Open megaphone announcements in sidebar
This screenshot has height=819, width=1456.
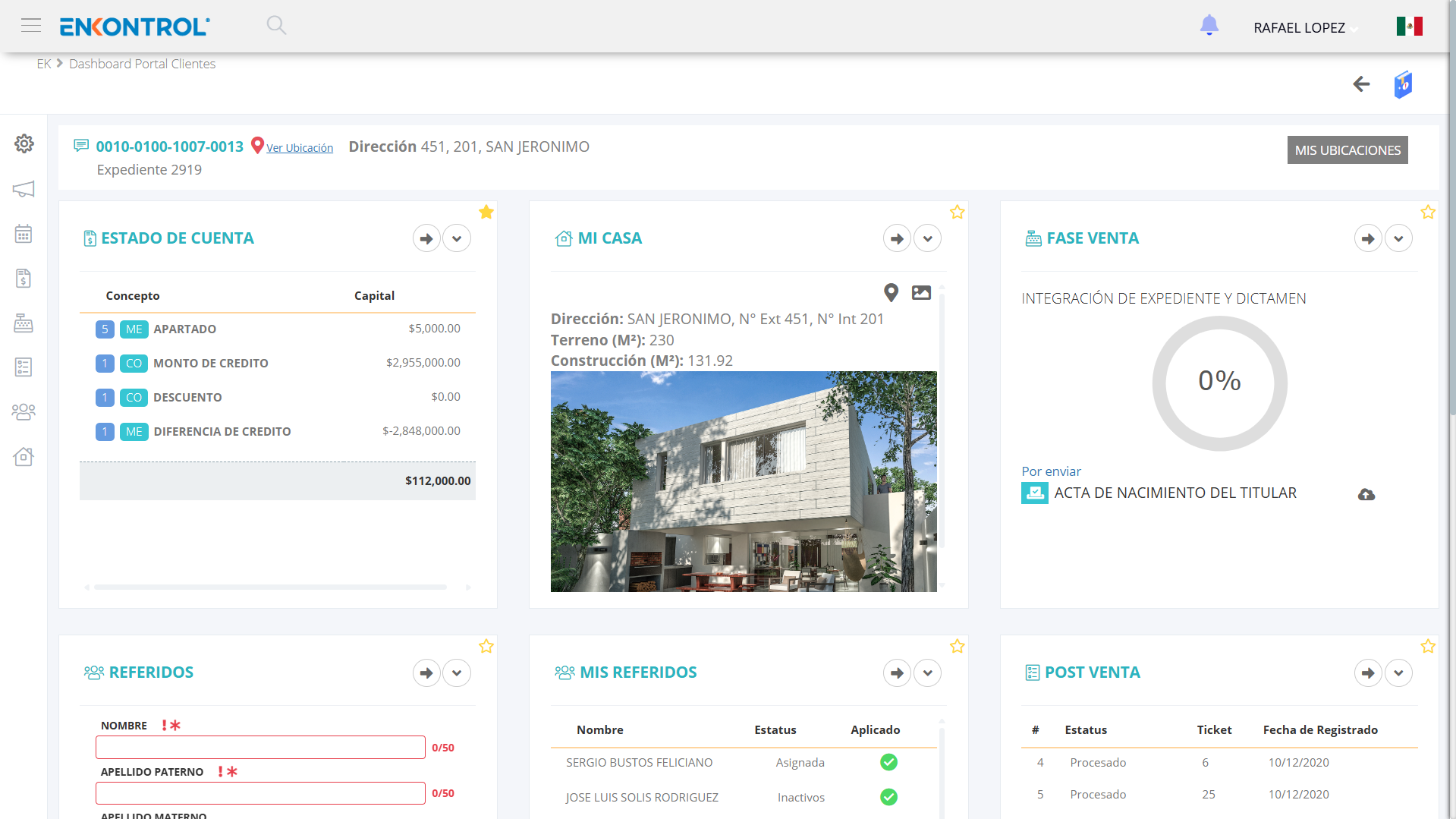[24, 189]
